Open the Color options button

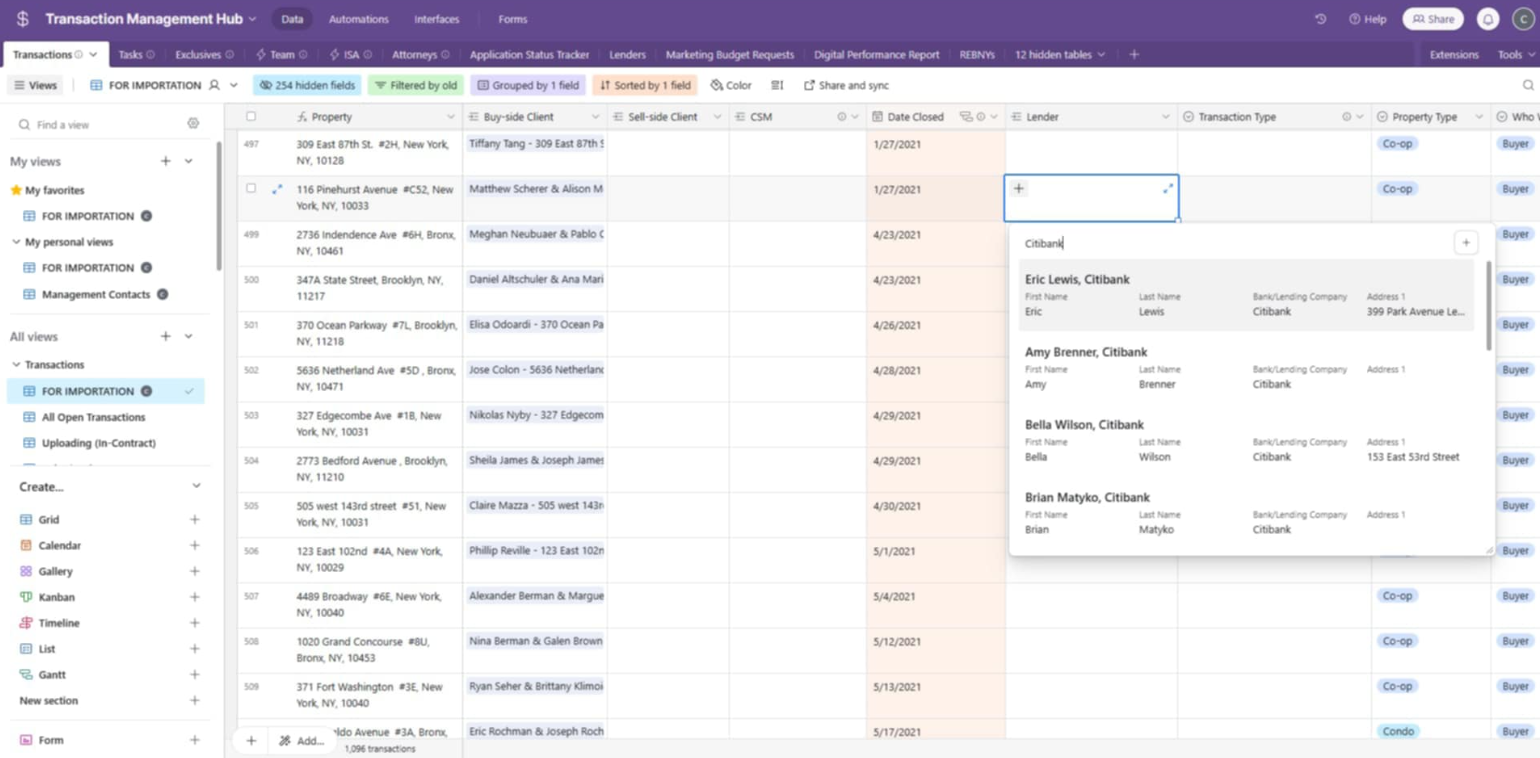pos(731,85)
